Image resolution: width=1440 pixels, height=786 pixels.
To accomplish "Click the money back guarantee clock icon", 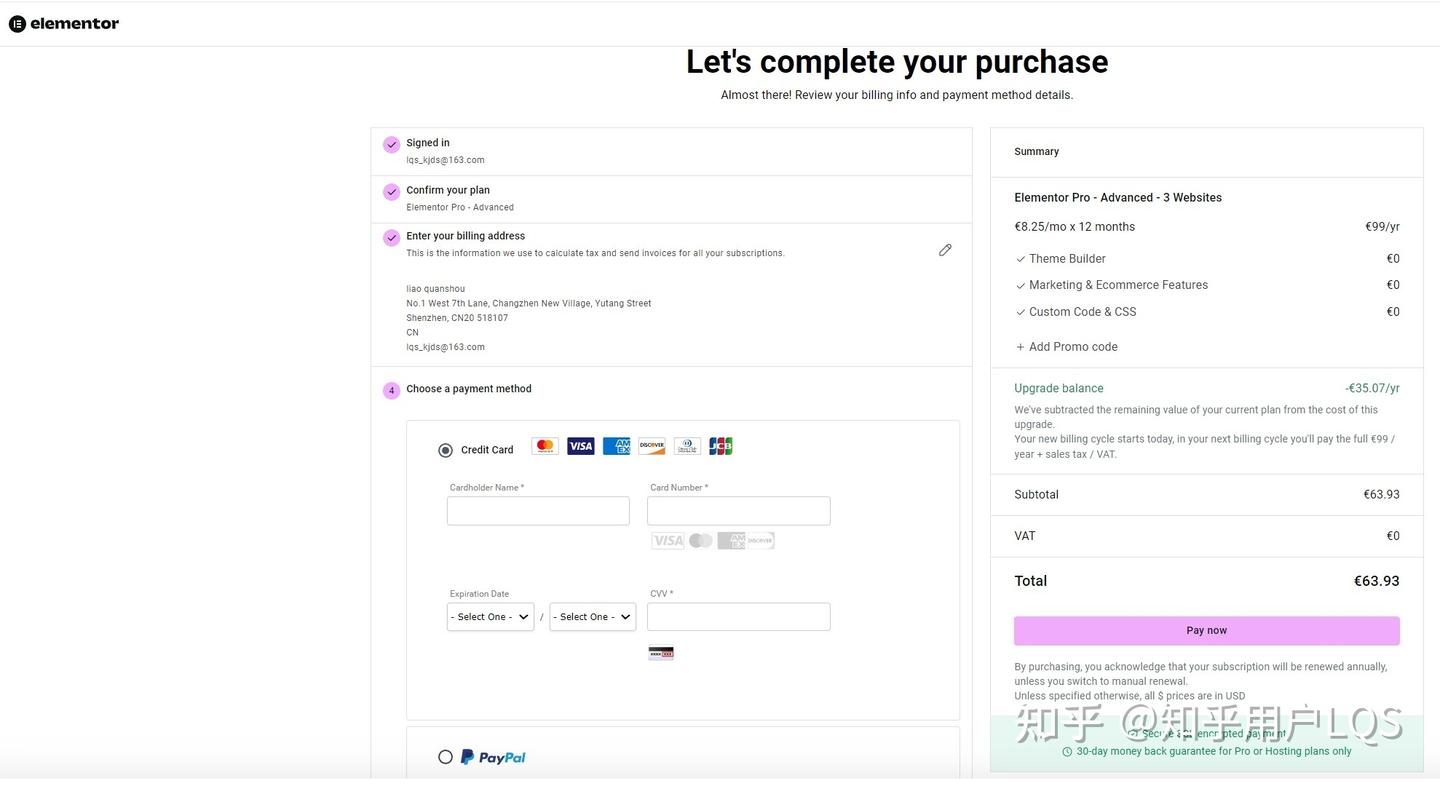I will 1067,751.
